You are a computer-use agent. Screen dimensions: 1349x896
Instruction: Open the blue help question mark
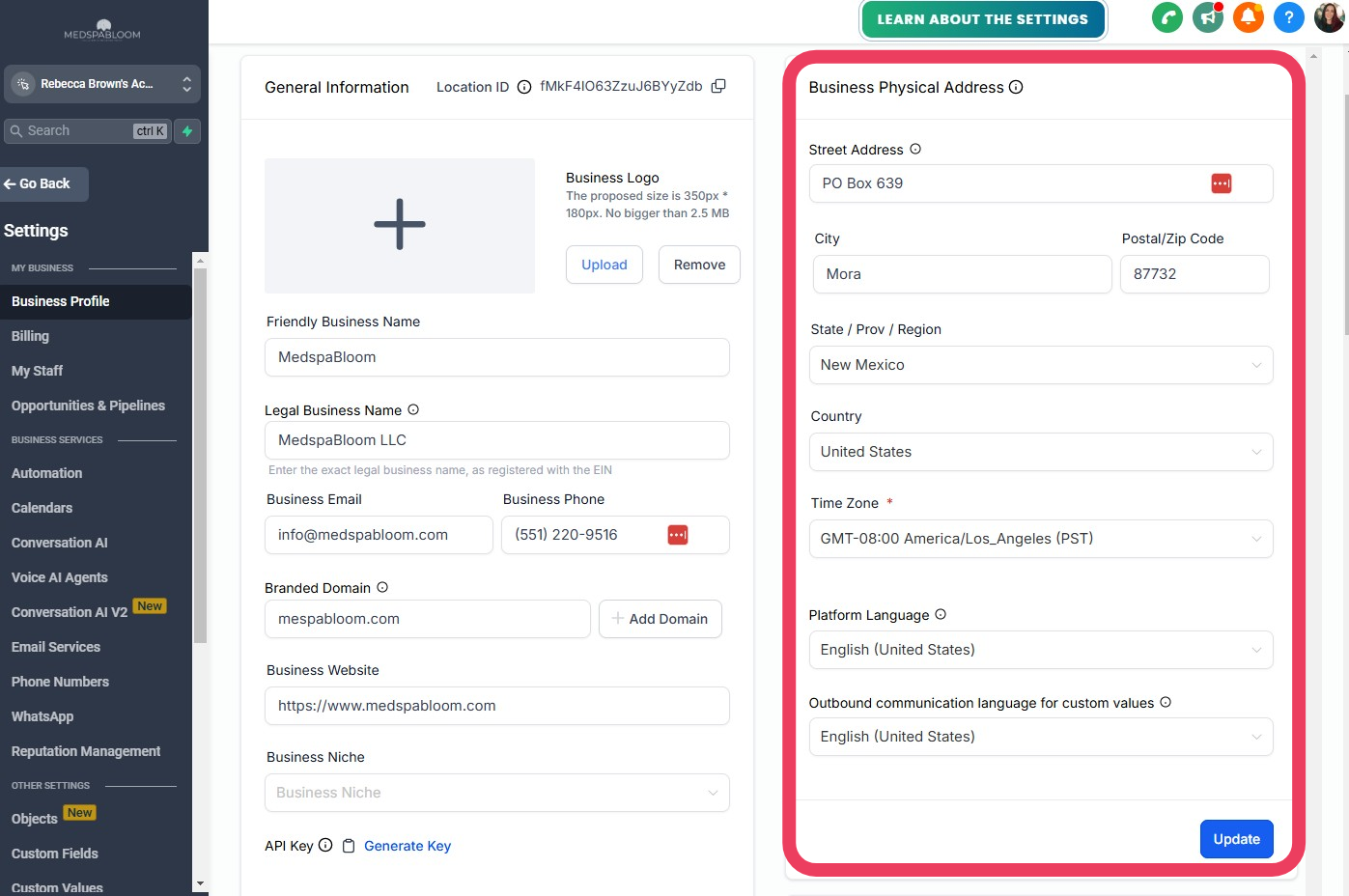[1289, 17]
